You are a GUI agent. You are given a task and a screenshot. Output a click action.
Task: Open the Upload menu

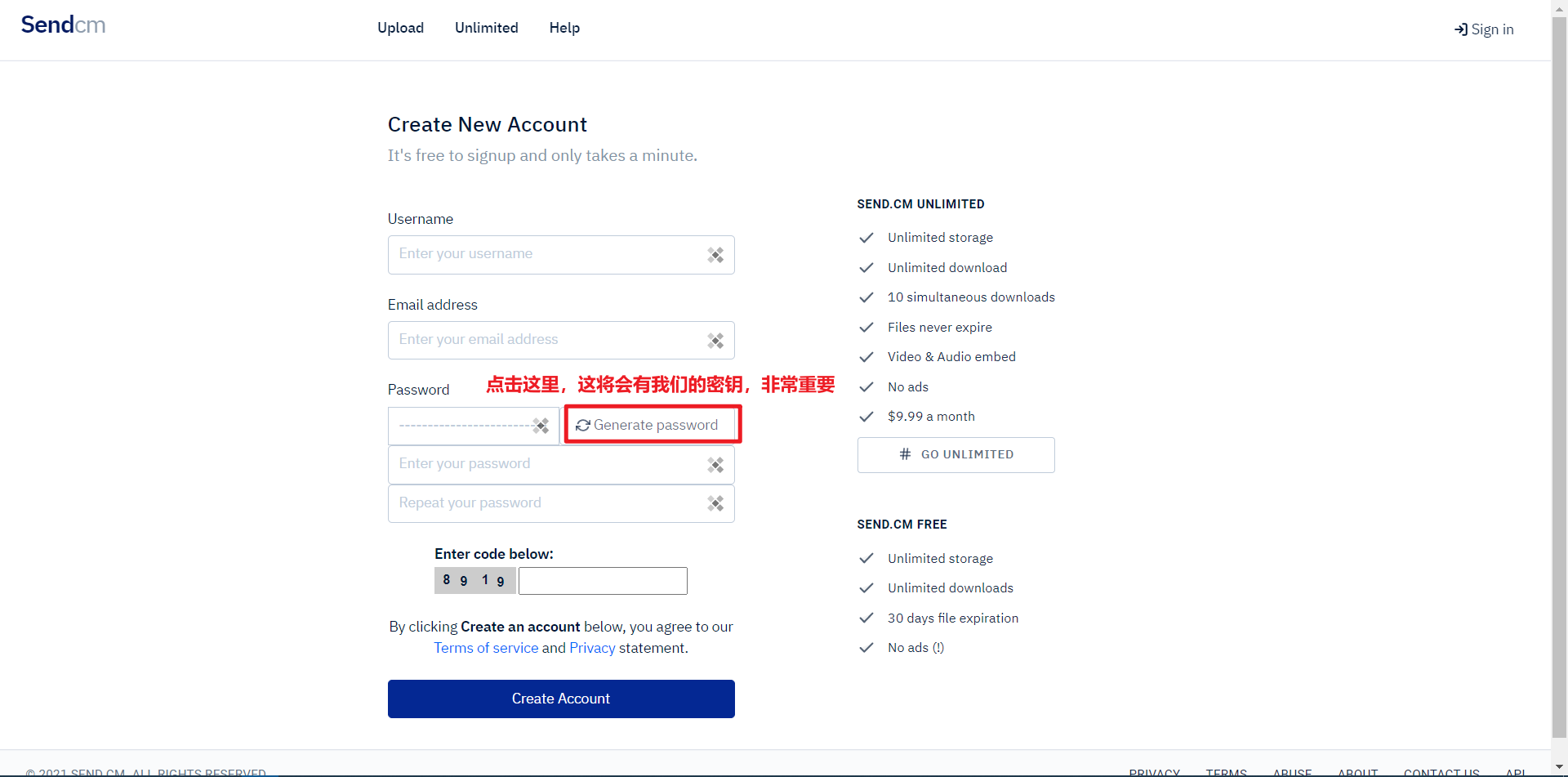point(400,27)
